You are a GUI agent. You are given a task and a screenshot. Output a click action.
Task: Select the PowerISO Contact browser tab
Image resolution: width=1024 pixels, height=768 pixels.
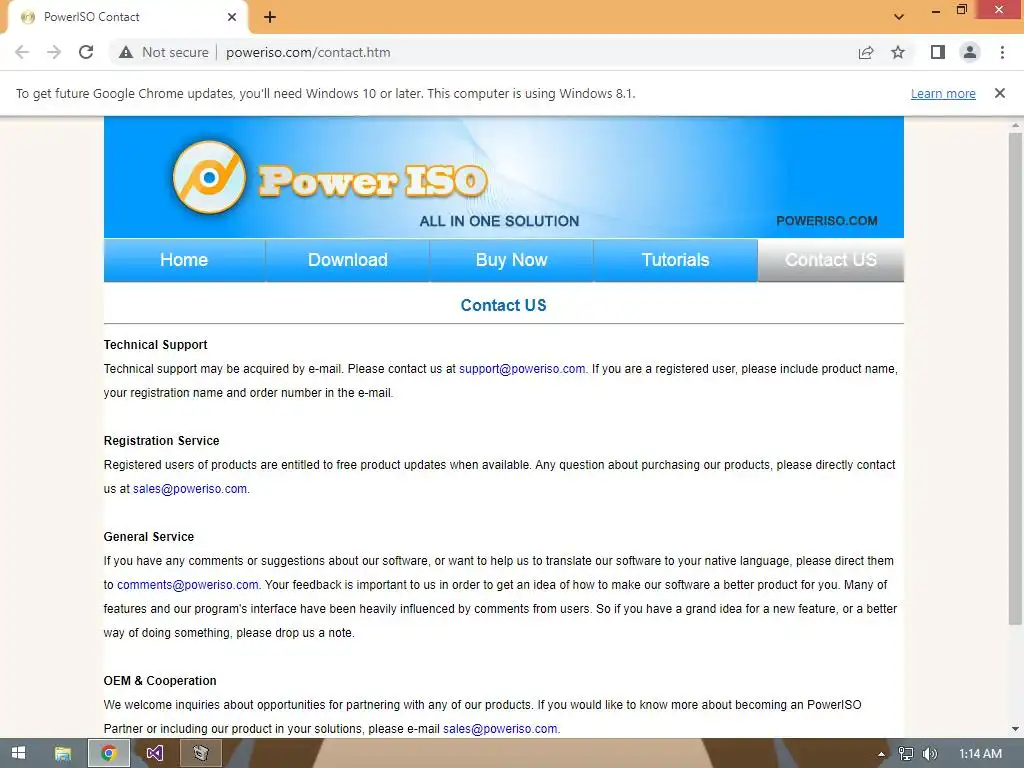click(x=127, y=17)
